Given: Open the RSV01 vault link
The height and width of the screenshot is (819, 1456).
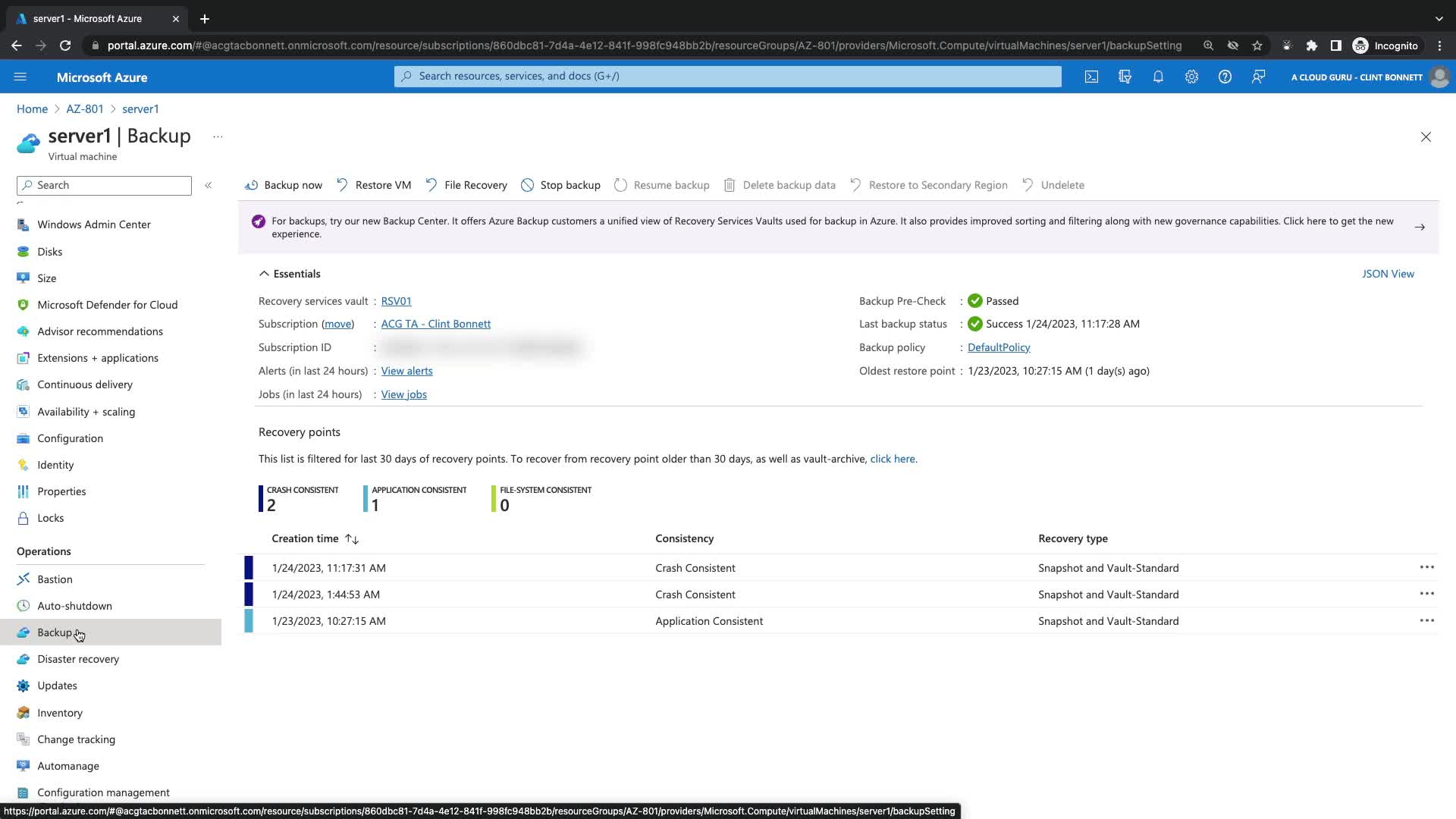Looking at the screenshot, I should 396,301.
